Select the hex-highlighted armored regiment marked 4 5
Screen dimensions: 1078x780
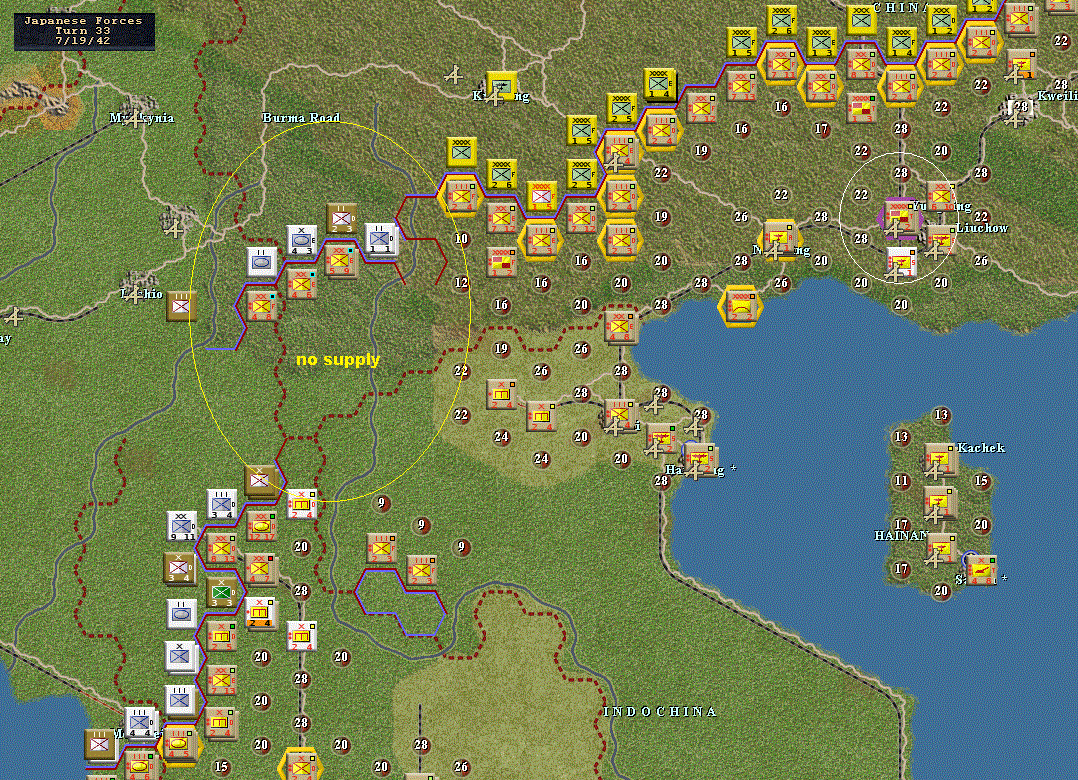tap(180, 744)
